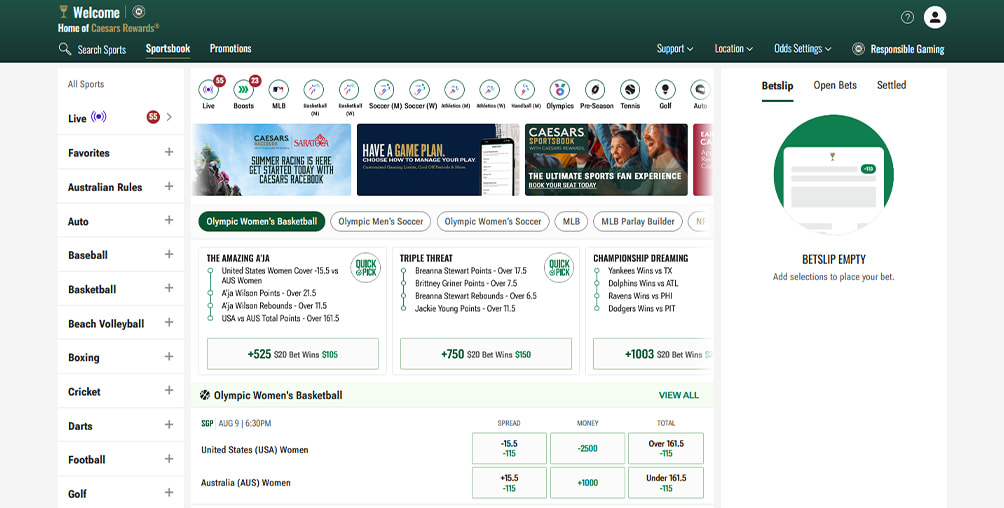Open the Caesars Racebook Saratoga banner
Image resolution: width=1004 pixels, height=508 pixels.
(x=271, y=160)
